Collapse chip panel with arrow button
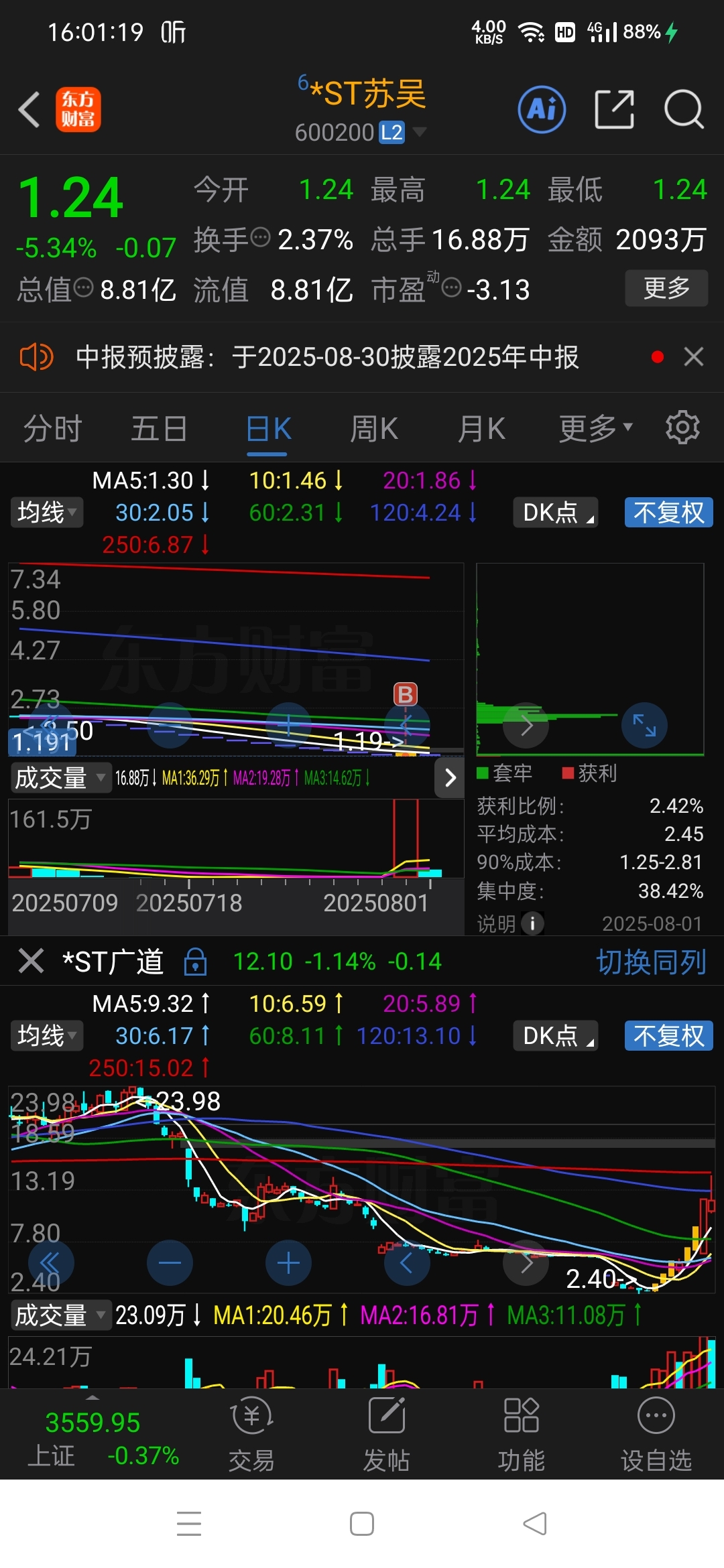Viewport: 724px width, 1568px height. [x=450, y=777]
